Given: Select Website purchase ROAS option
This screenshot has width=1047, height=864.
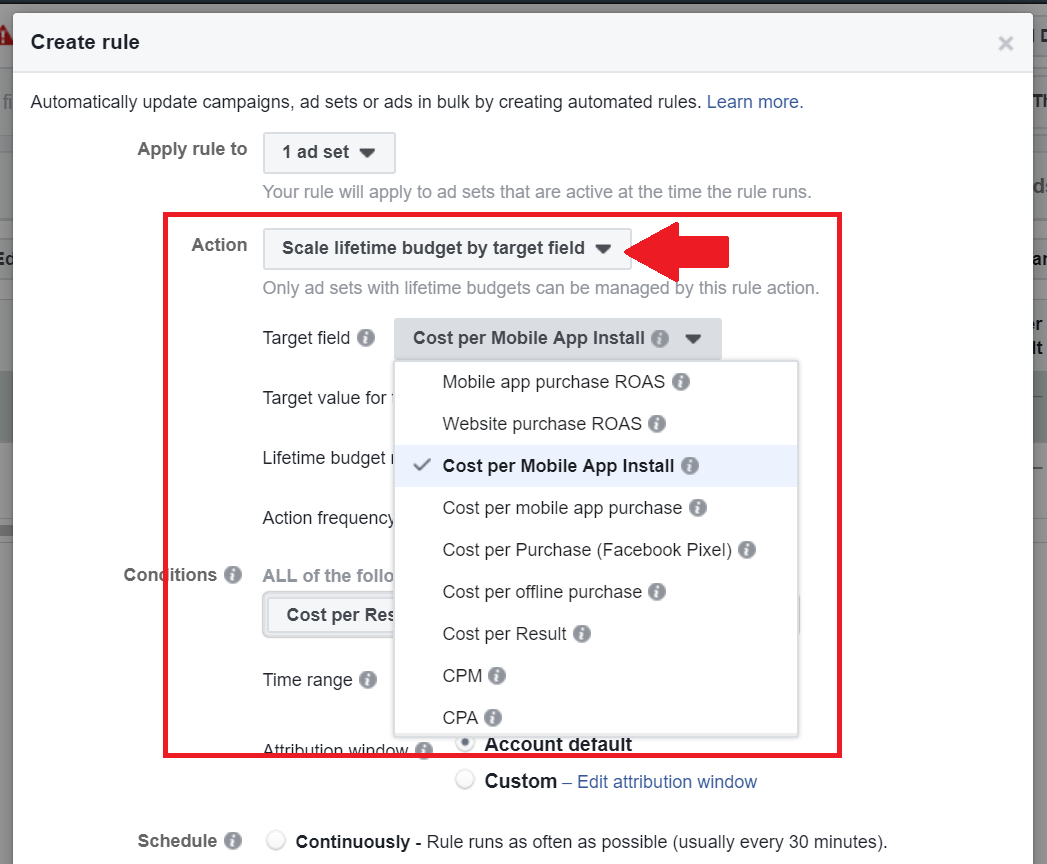Looking at the screenshot, I should click(x=596, y=424).
